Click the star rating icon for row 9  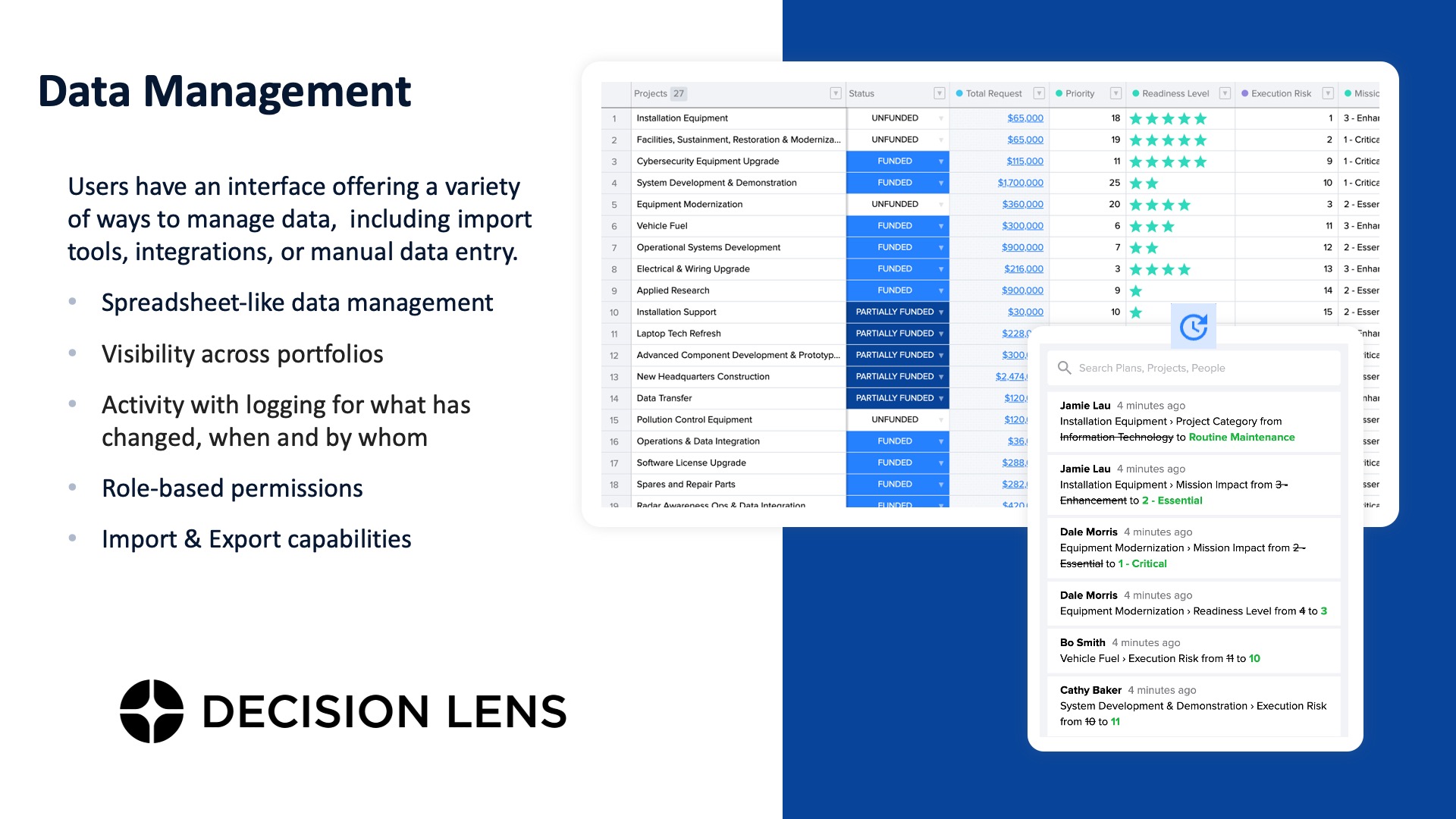(1136, 290)
